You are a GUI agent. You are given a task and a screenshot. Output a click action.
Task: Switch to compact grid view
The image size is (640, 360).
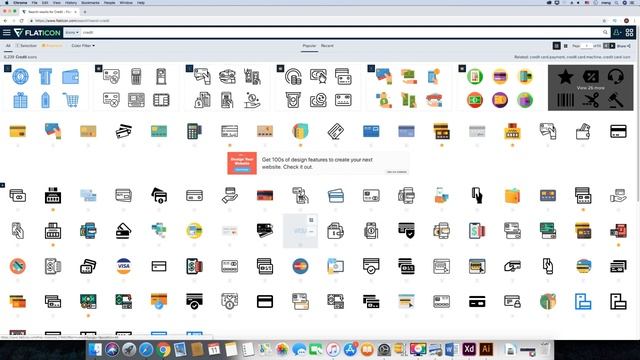click(566, 46)
